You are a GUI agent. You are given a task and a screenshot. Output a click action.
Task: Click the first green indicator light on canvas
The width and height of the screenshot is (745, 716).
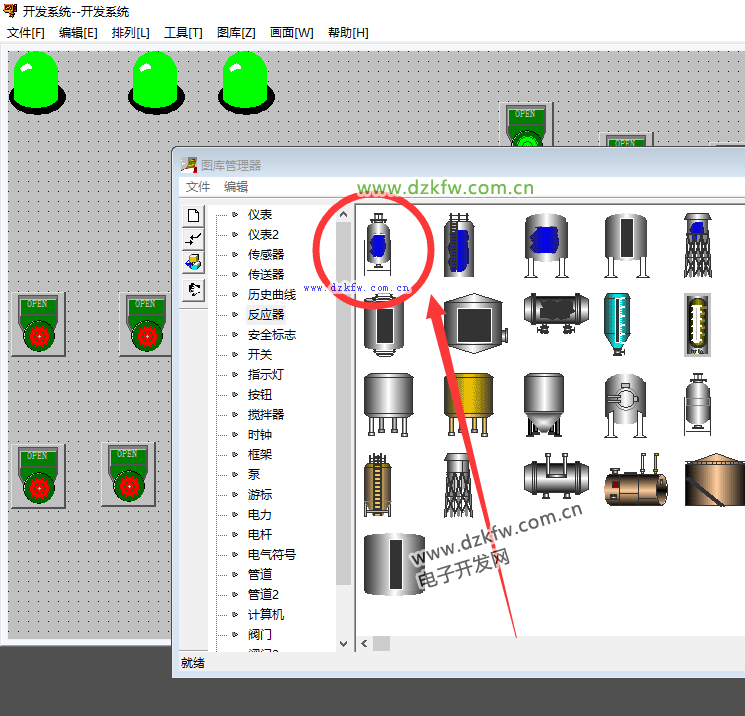point(36,81)
